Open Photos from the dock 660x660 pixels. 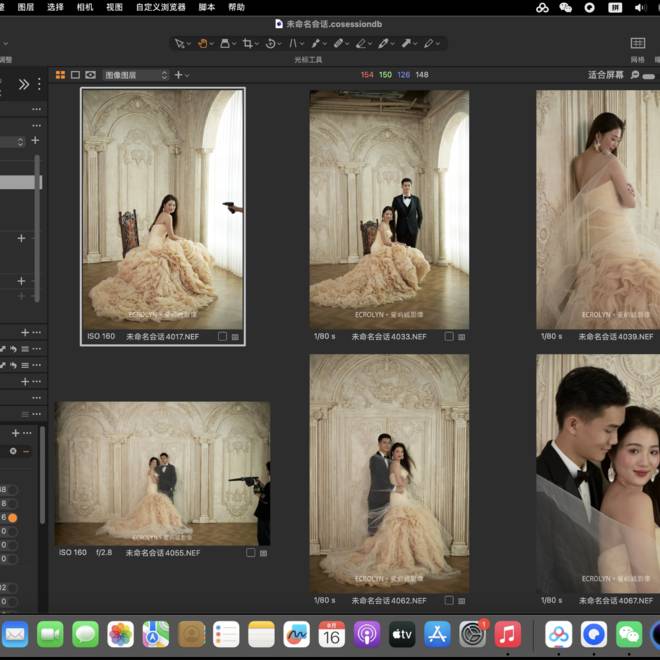coord(120,634)
